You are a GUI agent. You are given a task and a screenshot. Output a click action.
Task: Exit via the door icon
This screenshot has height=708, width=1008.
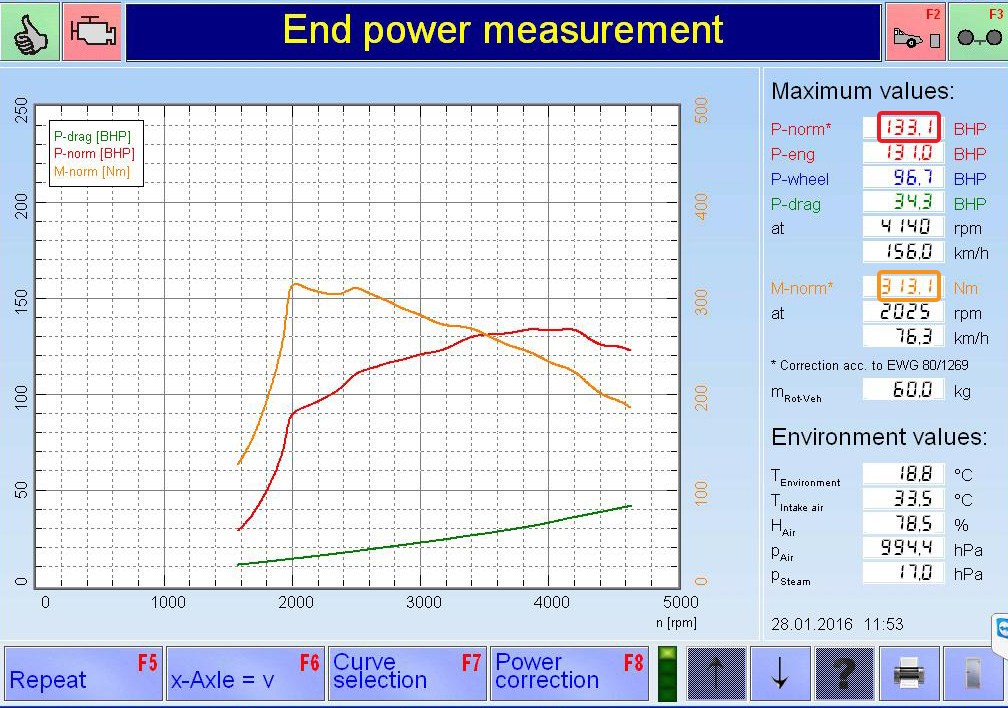coord(972,674)
